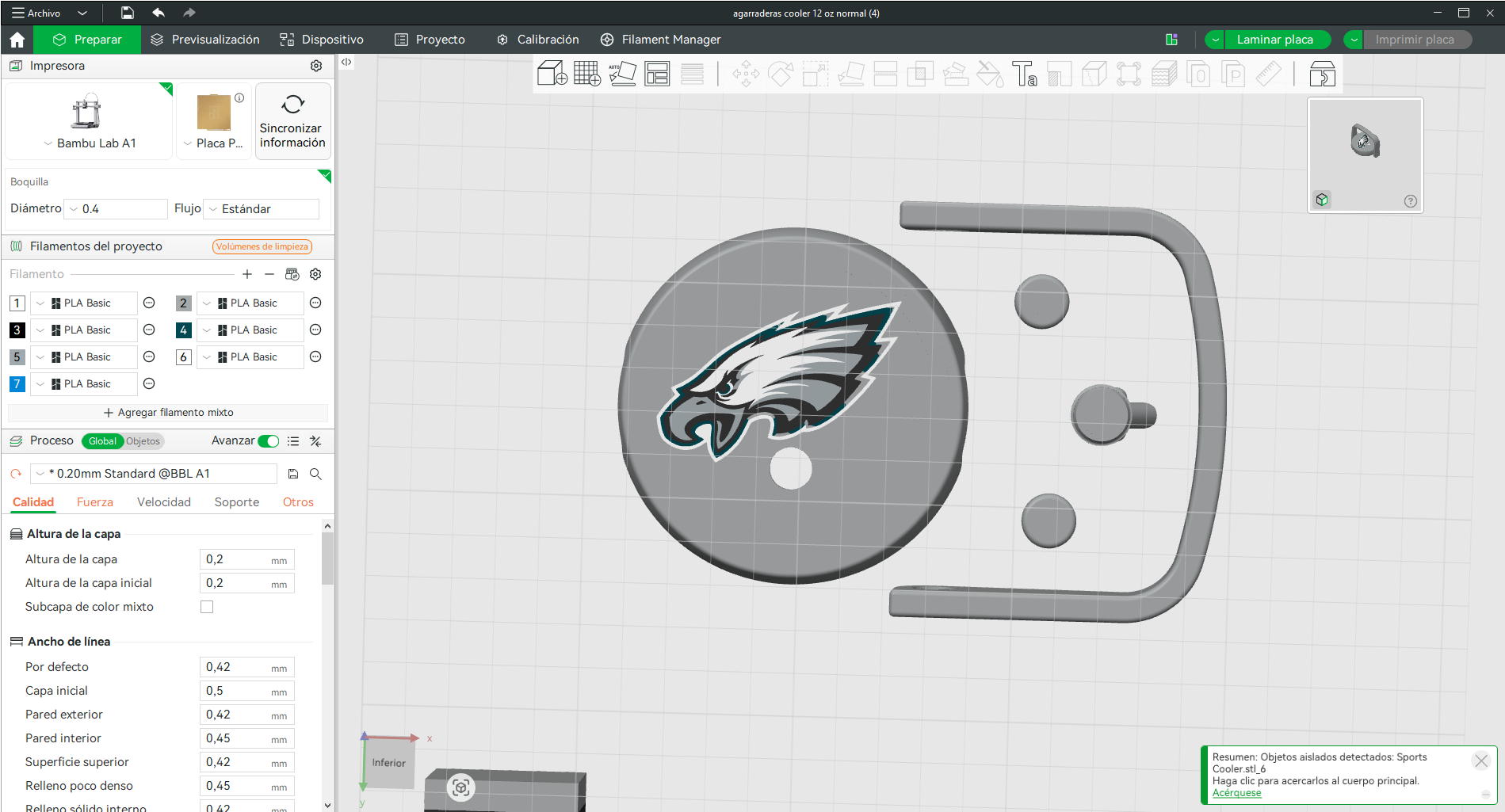Select the Measure ruler tool
Screen dimensions: 1505x812
coord(1269,74)
